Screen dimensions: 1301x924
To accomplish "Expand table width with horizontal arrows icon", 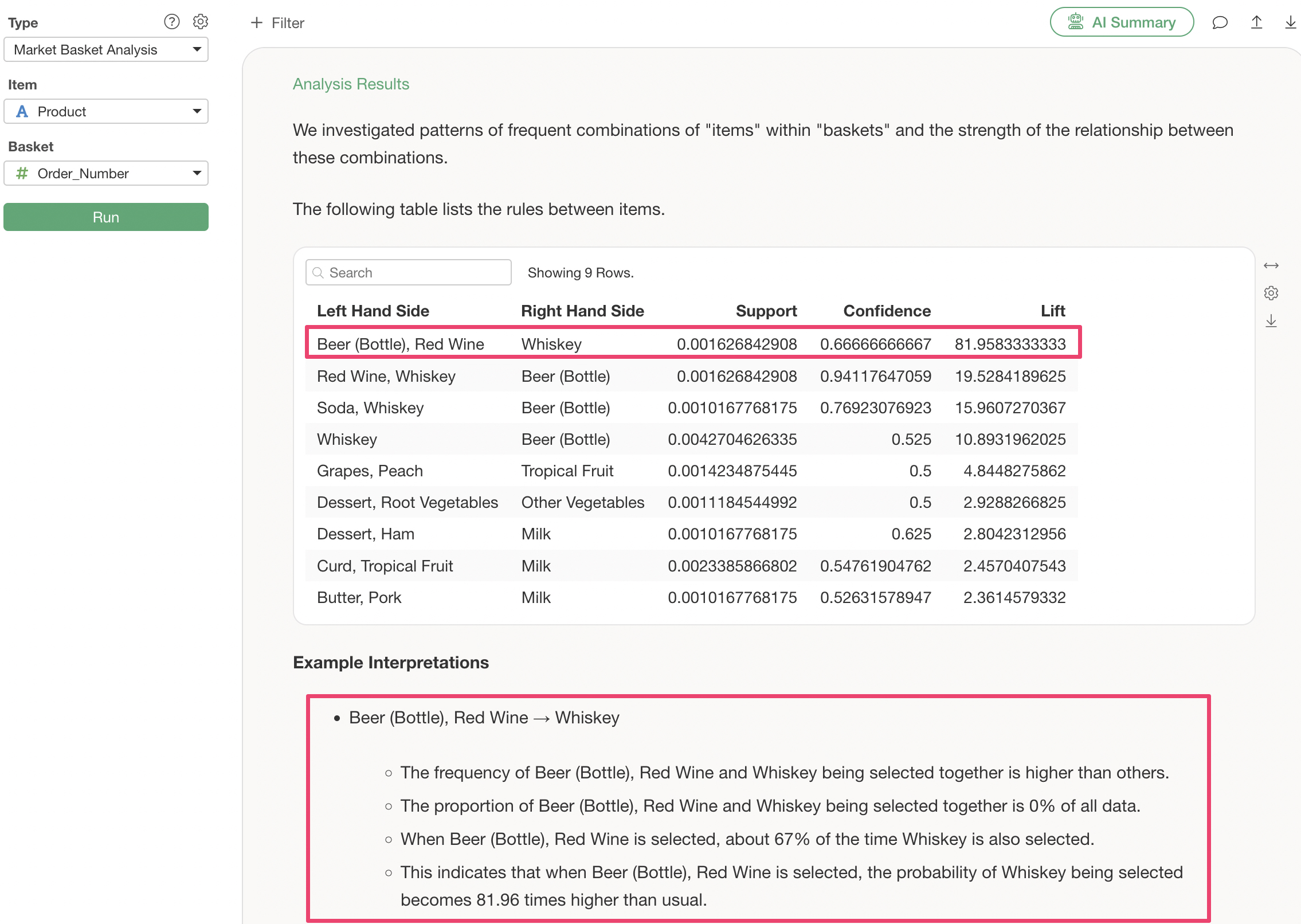I will pos(1271,265).
